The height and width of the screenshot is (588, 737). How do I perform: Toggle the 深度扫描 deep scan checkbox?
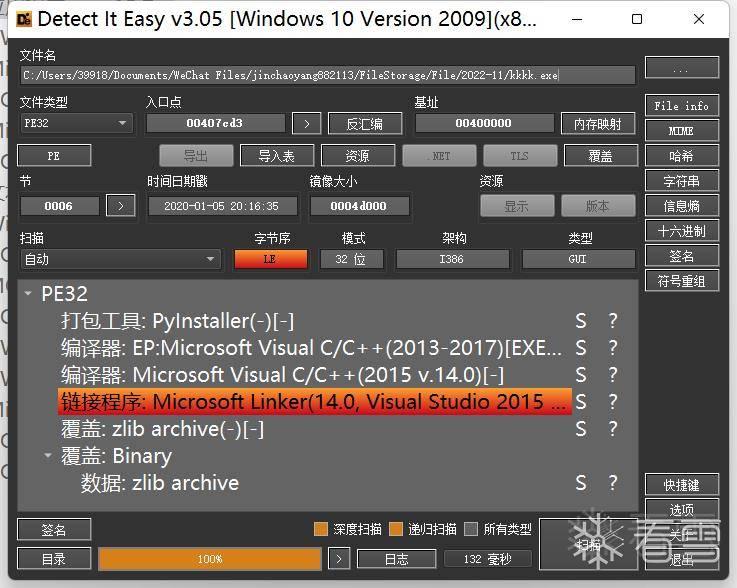[x=321, y=529]
